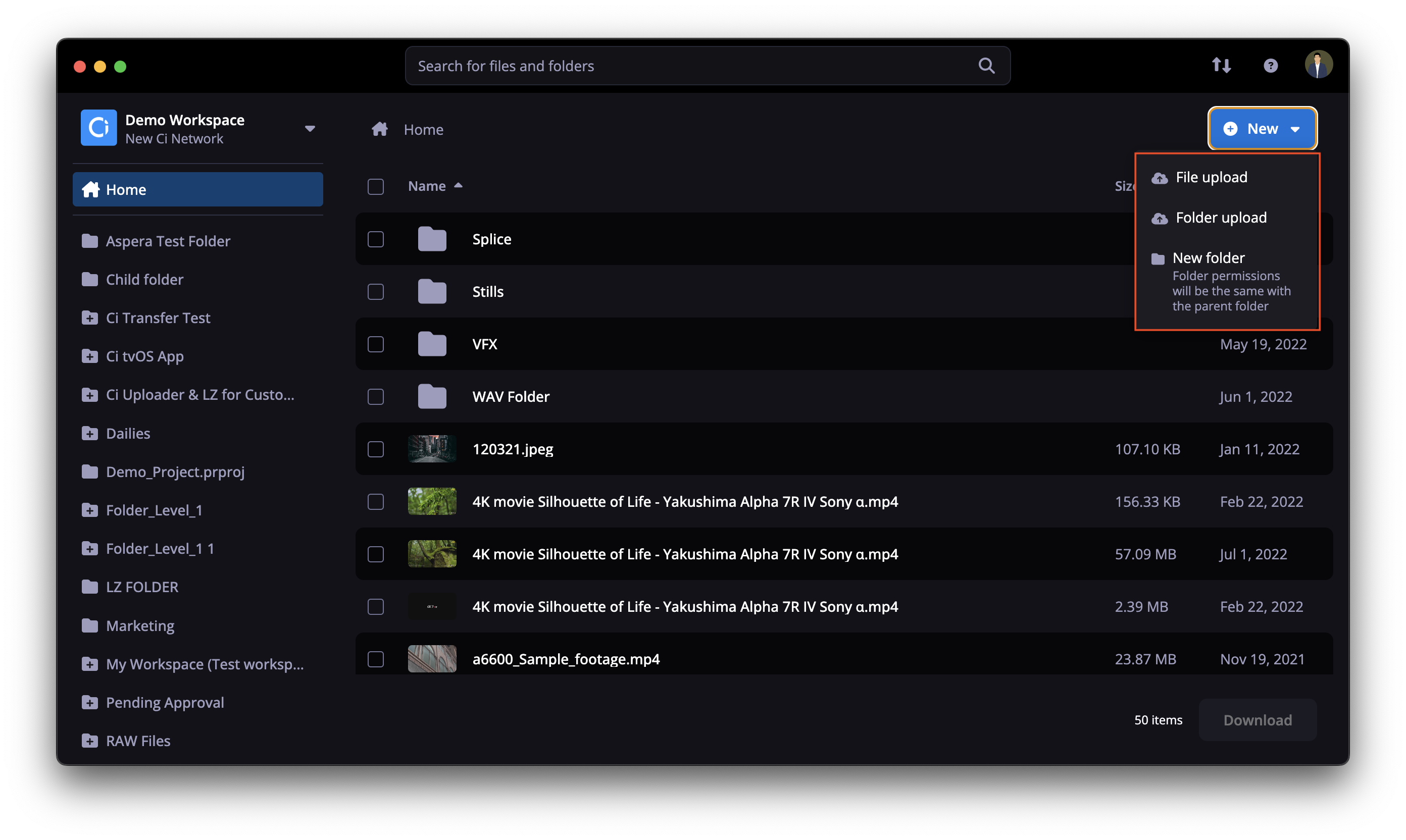Image resolution: width=1406 pixels, height=840 pixels.
Task: Click New folder menu icon
Action: click(1158, 259)
